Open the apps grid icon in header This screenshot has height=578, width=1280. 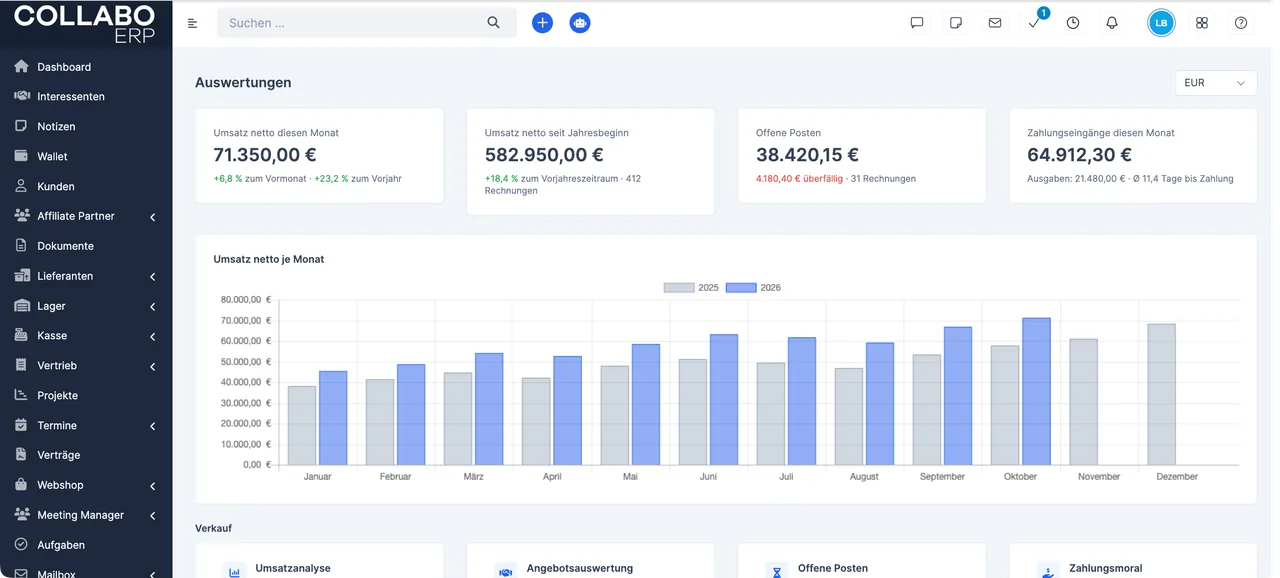click(x=1202, y=23)
